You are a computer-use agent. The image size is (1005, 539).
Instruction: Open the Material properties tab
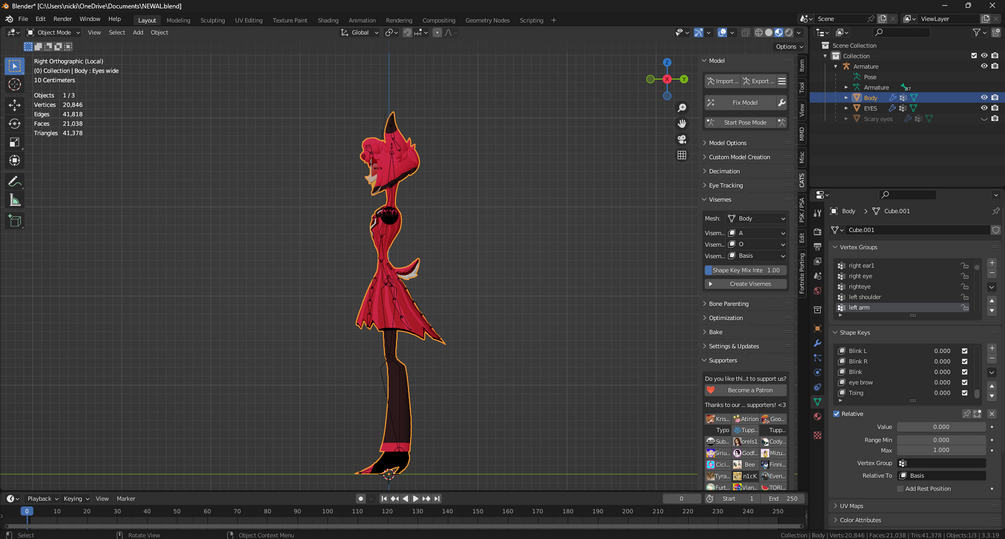click(817, 417)
